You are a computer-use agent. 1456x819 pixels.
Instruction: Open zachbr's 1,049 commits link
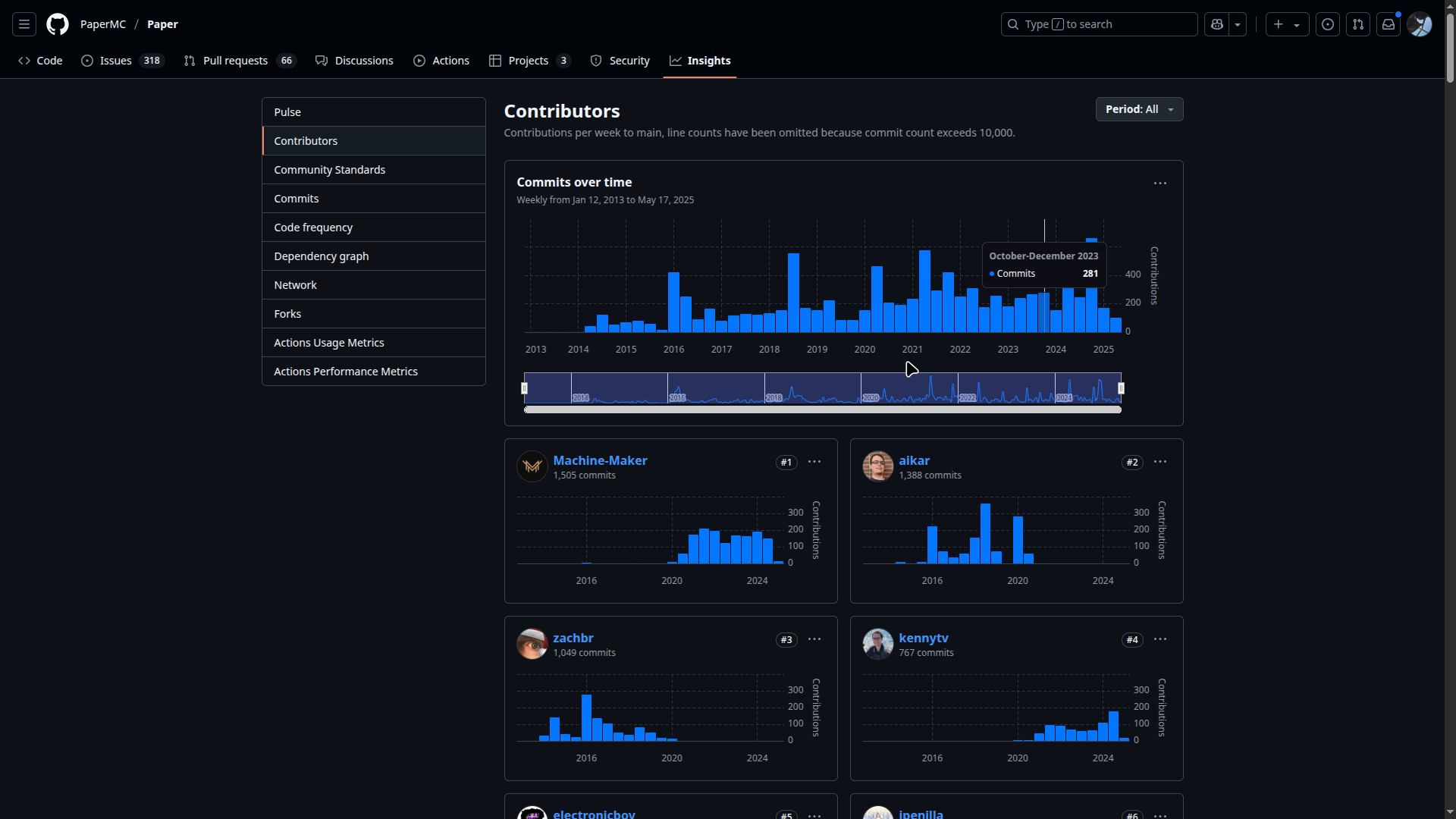(584, 653)
